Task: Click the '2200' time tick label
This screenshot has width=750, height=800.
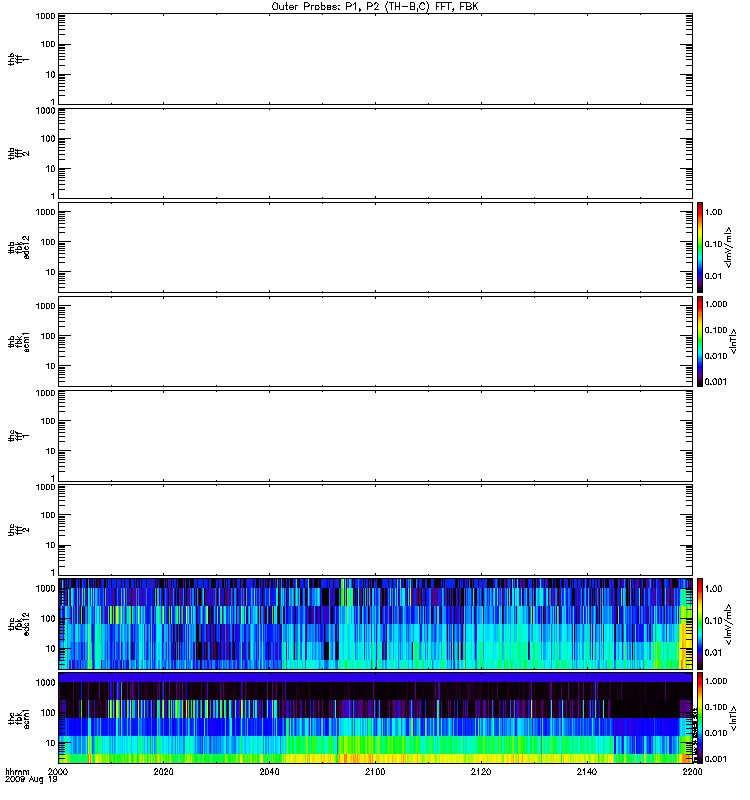Action: (x=692, y=771)
